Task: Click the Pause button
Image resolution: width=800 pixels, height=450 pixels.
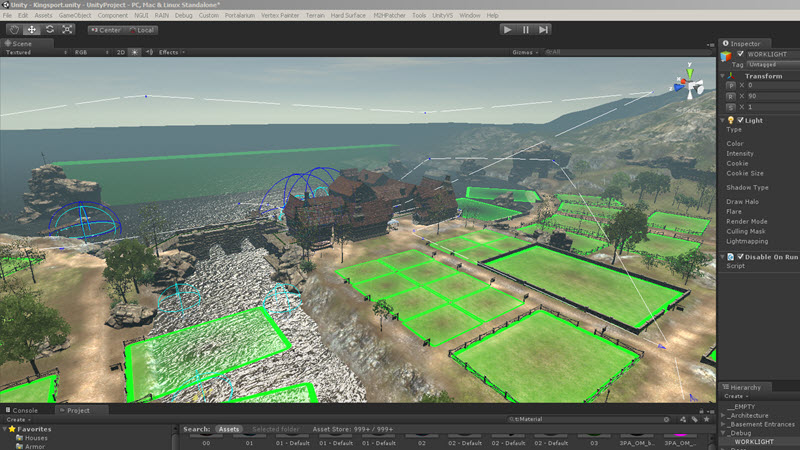Action: tap(526, 30)
